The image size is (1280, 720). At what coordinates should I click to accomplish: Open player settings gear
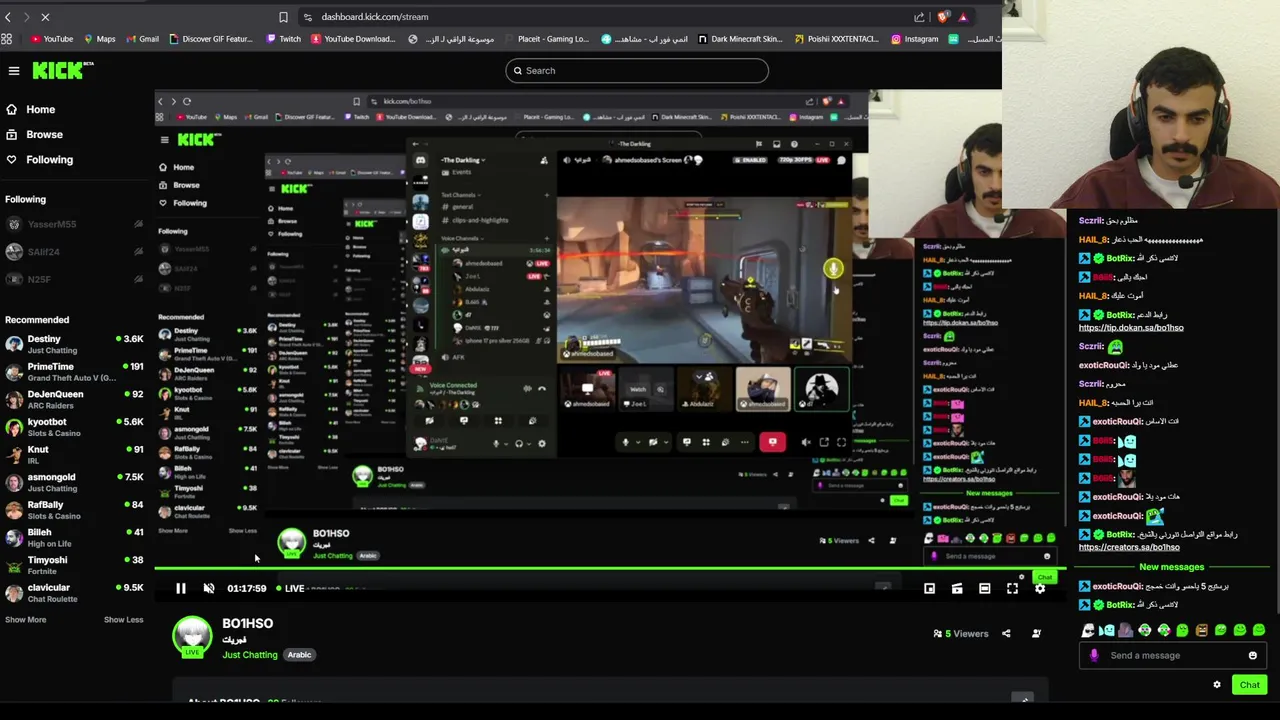(1040, 588)
